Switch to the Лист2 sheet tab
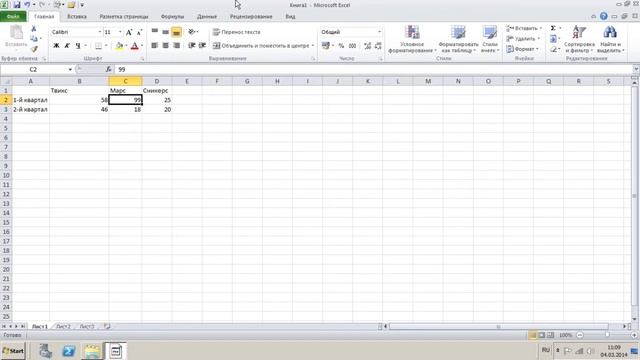 (63, 327)
